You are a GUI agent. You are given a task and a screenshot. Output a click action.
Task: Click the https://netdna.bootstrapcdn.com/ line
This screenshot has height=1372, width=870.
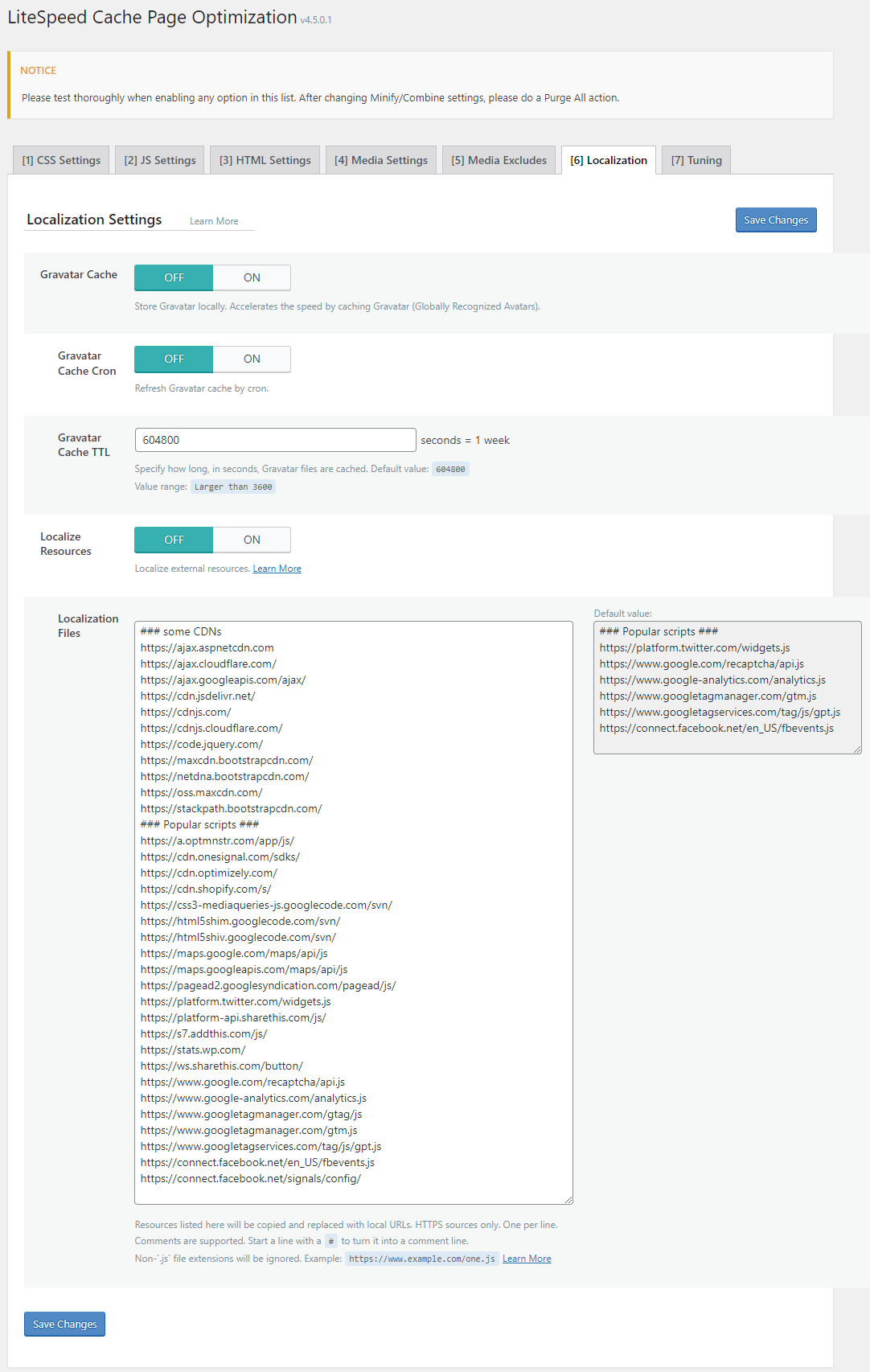(x=225, y=776)
